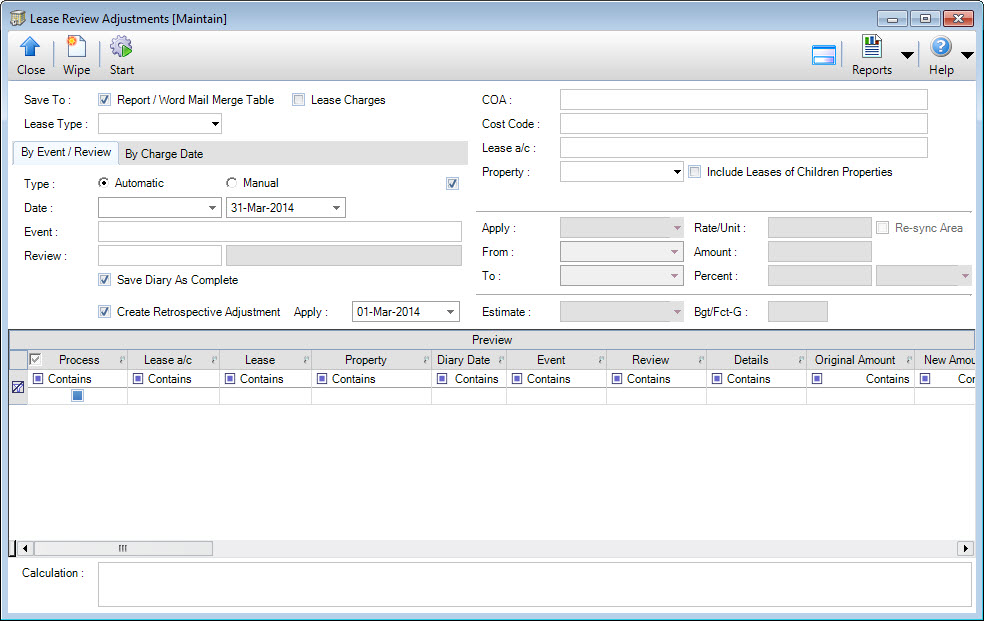
Task: Select the Manual type radio button
Action: (x=232, y=183)
